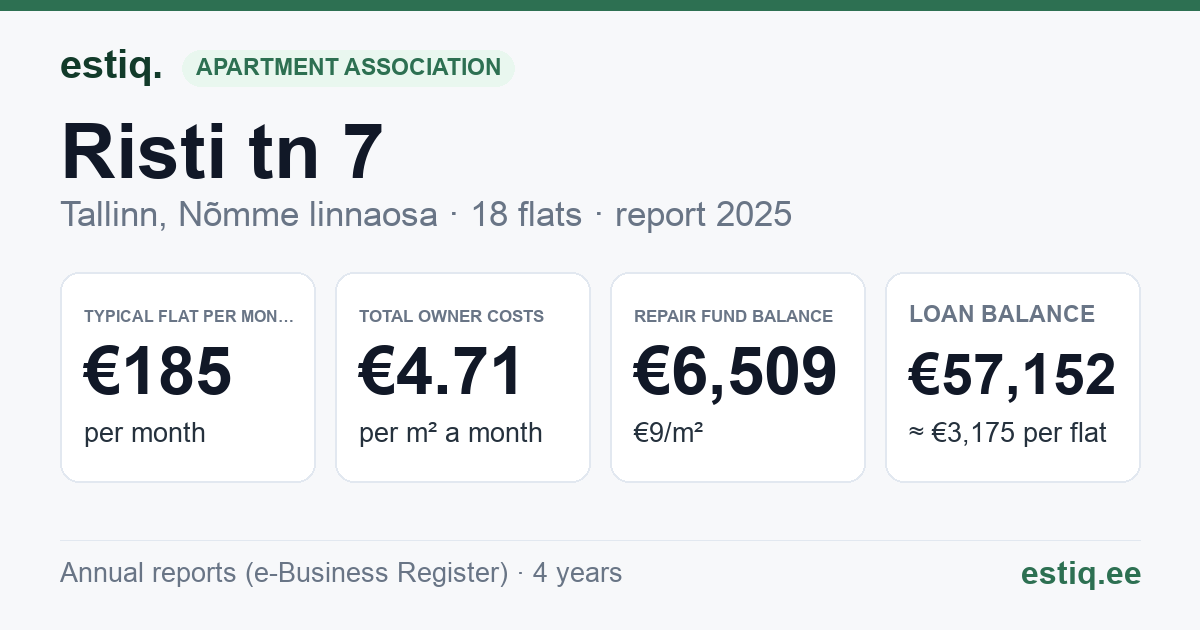Open the Typical flat per month card
The height and width of the screenshot is (630, 1200).
click(x=188, y=377)
